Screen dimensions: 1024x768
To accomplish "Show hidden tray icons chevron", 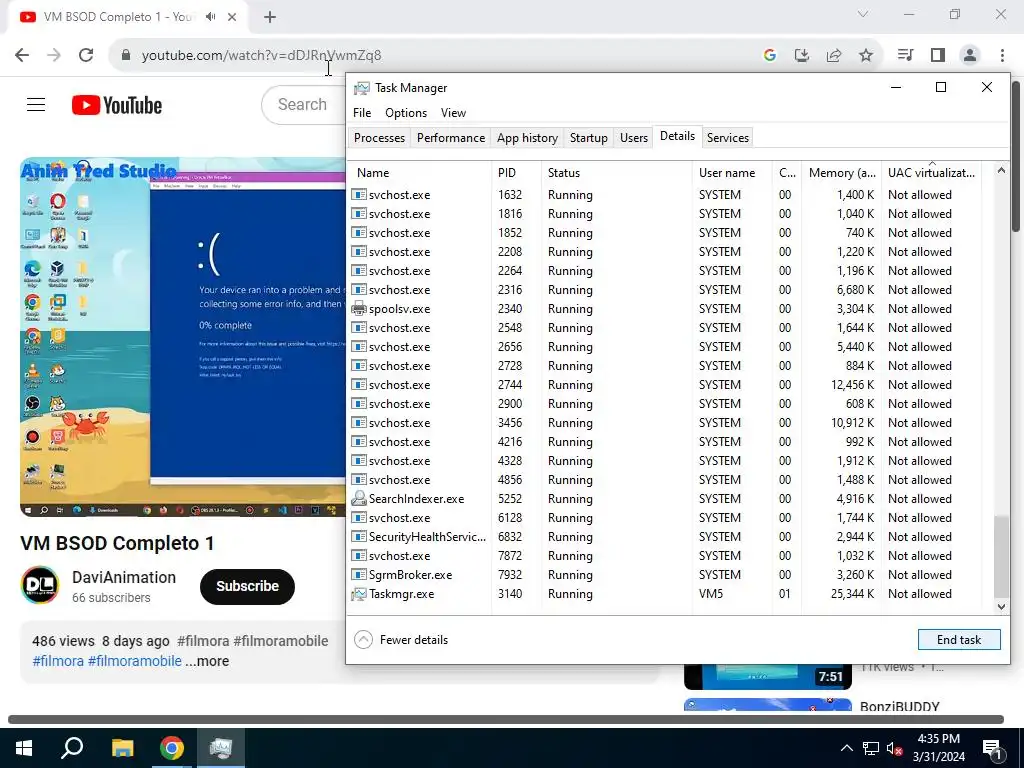I will [846, 748].
